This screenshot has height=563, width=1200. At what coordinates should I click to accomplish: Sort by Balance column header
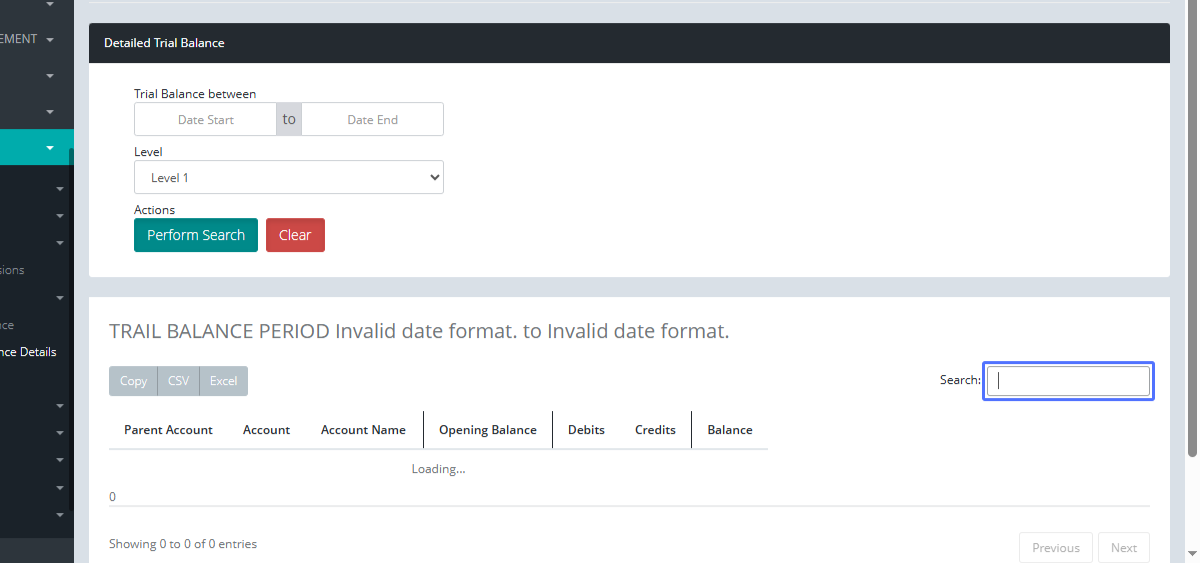point(729,430)
